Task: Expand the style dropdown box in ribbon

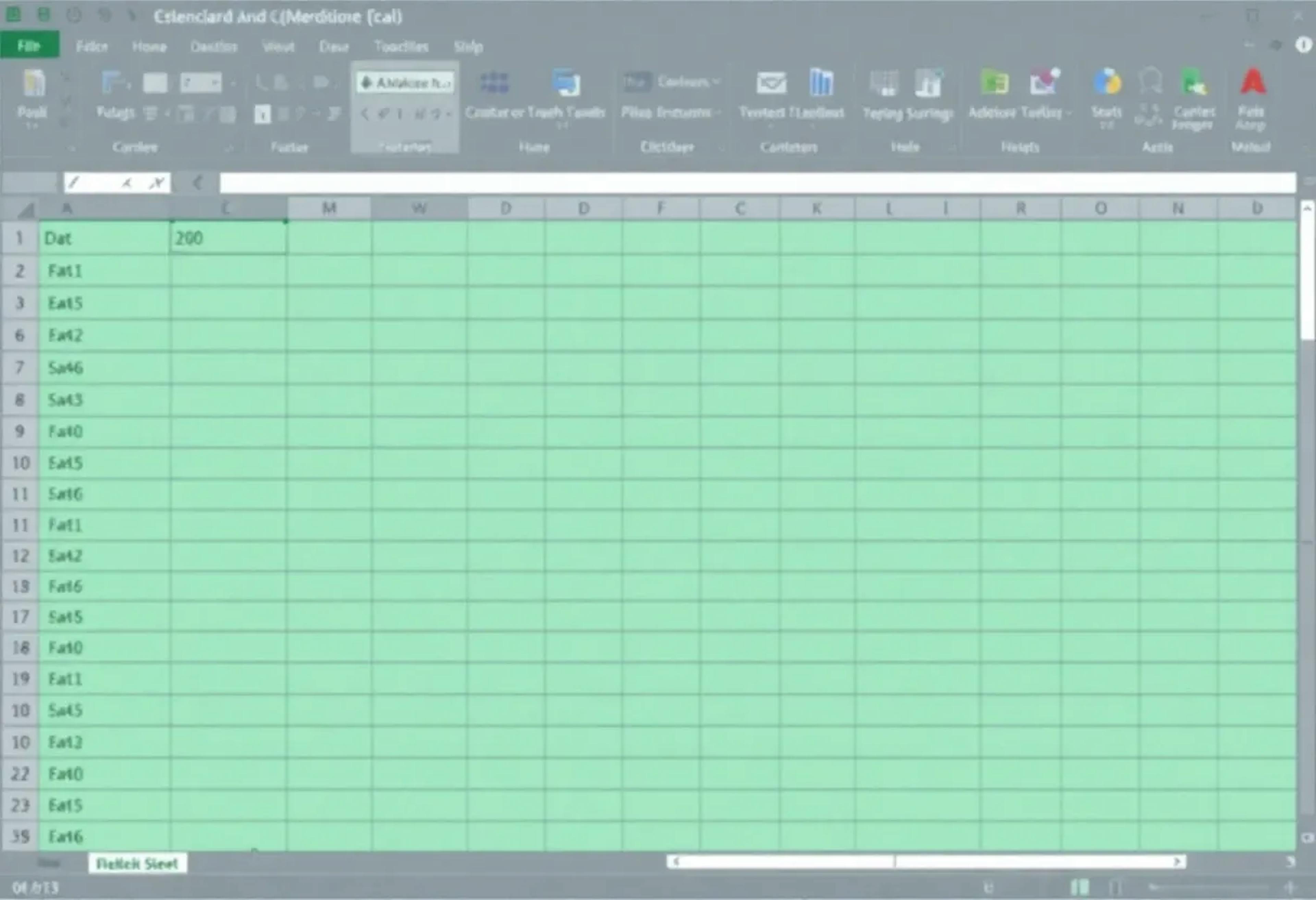Action: click(x=405, y=83)
